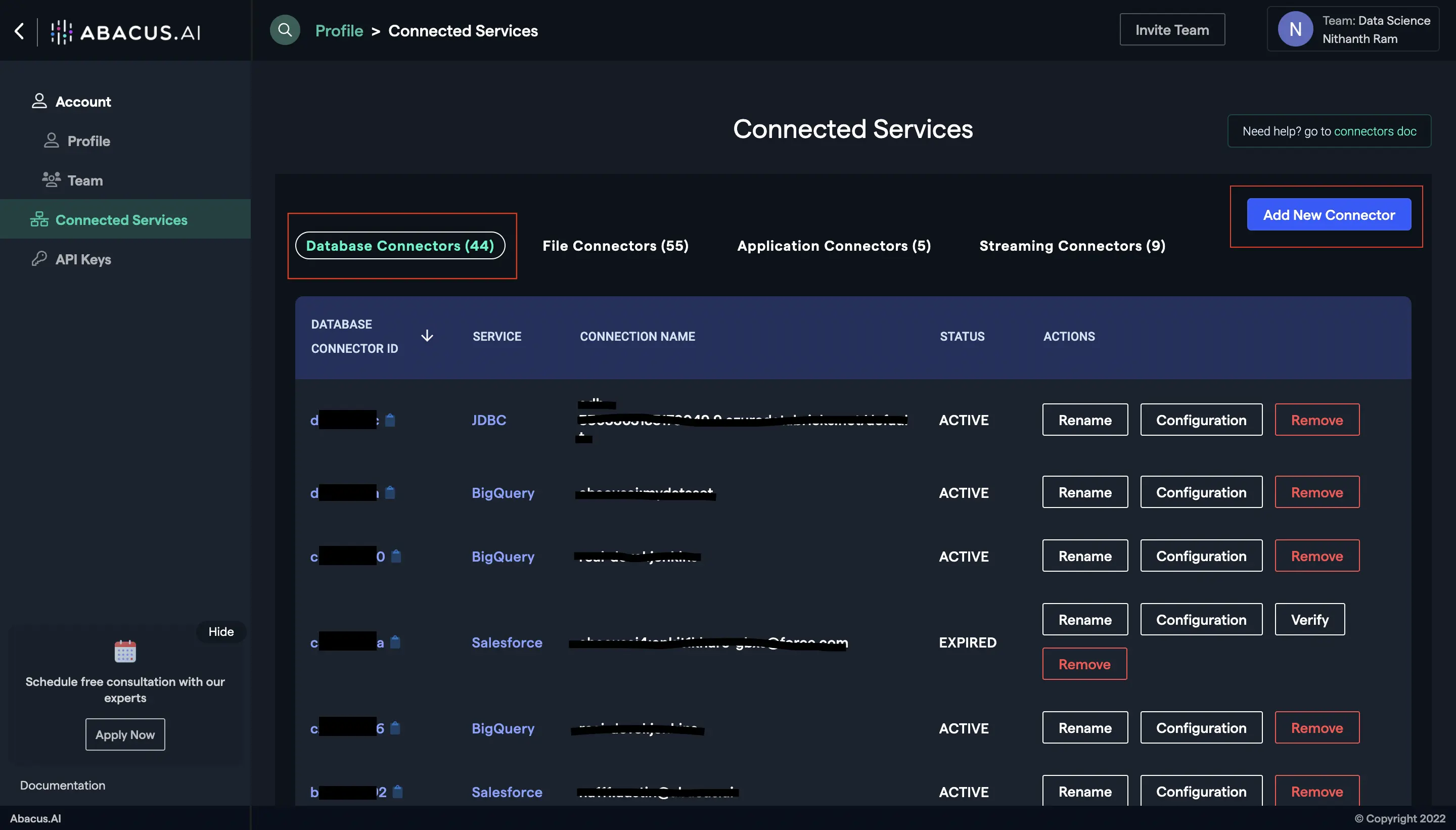Viewport: 1456px width, 830px height.
Task: Click the search icon in the header
Action: click(x=285, y=30)
